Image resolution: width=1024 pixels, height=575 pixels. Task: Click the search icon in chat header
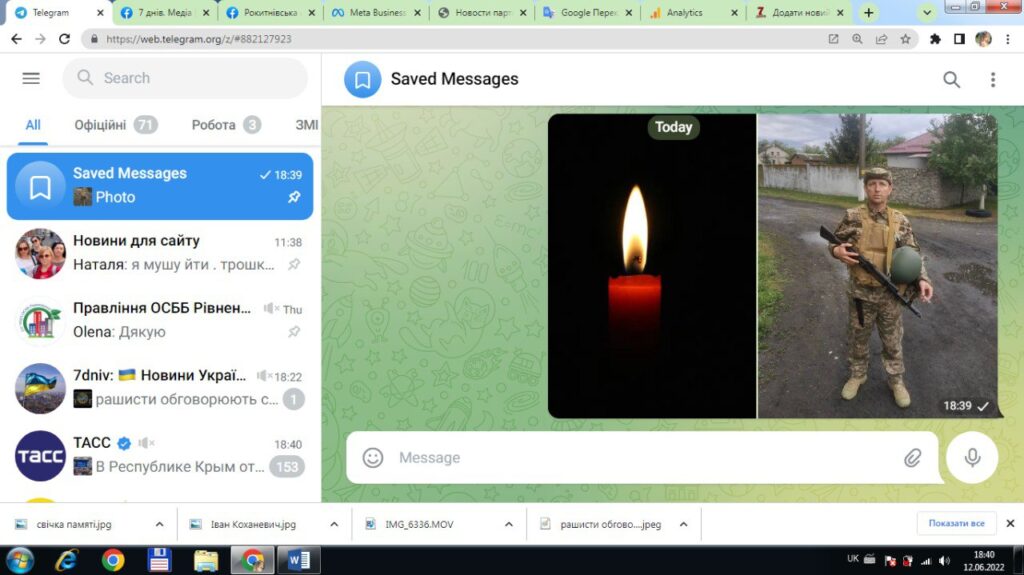click(x=951, y=80)
